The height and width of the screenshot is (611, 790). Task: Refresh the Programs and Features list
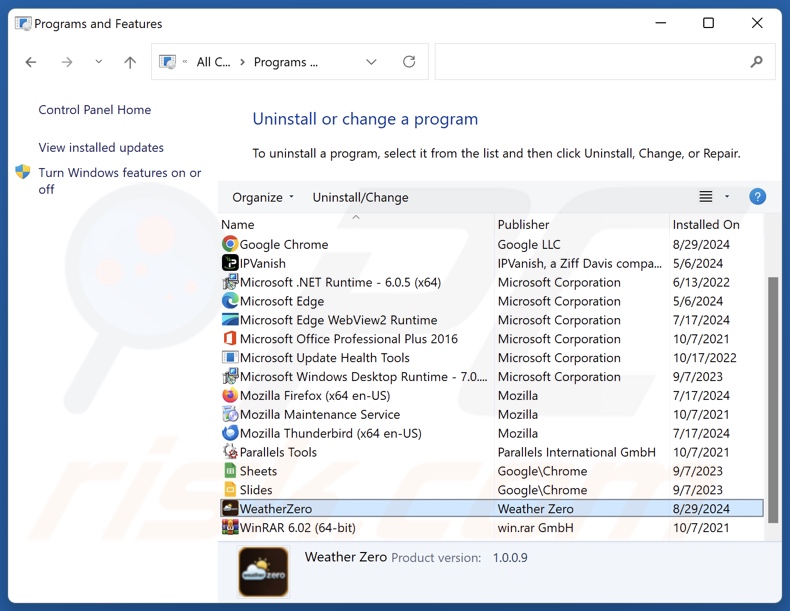pyautogui.click(x=409, y=62)
